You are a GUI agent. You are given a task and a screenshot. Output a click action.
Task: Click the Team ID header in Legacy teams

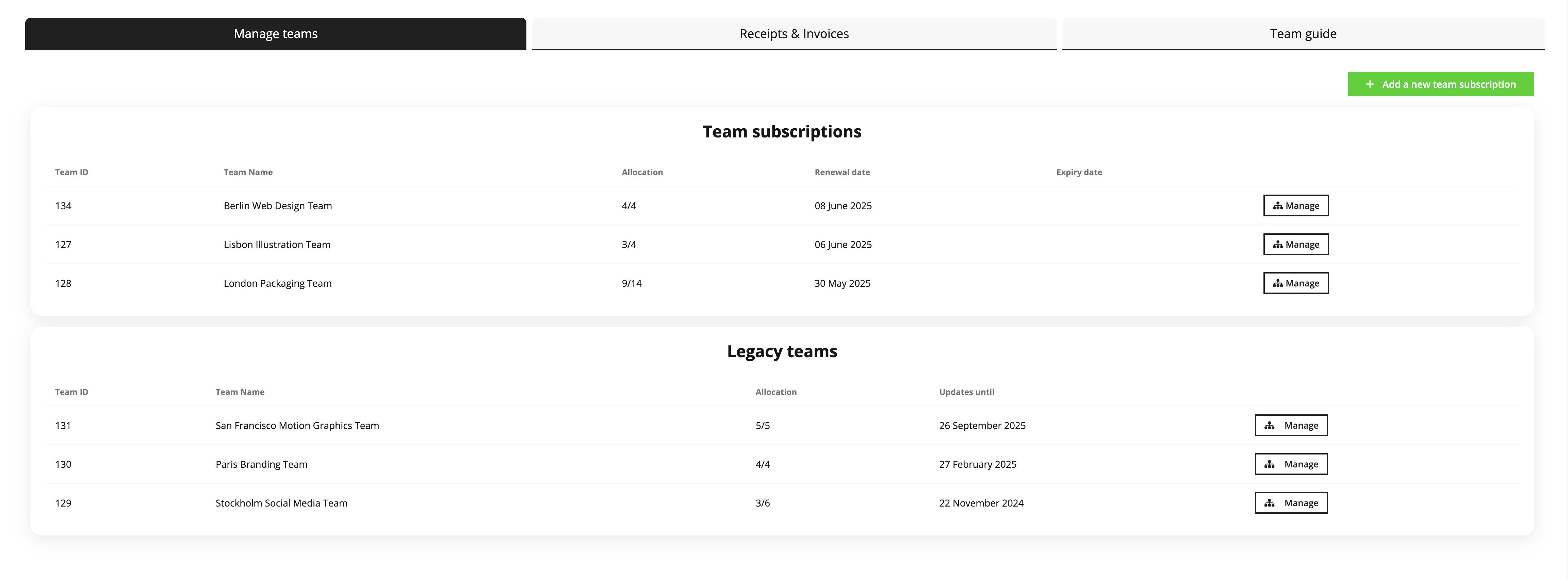[71, 392]
